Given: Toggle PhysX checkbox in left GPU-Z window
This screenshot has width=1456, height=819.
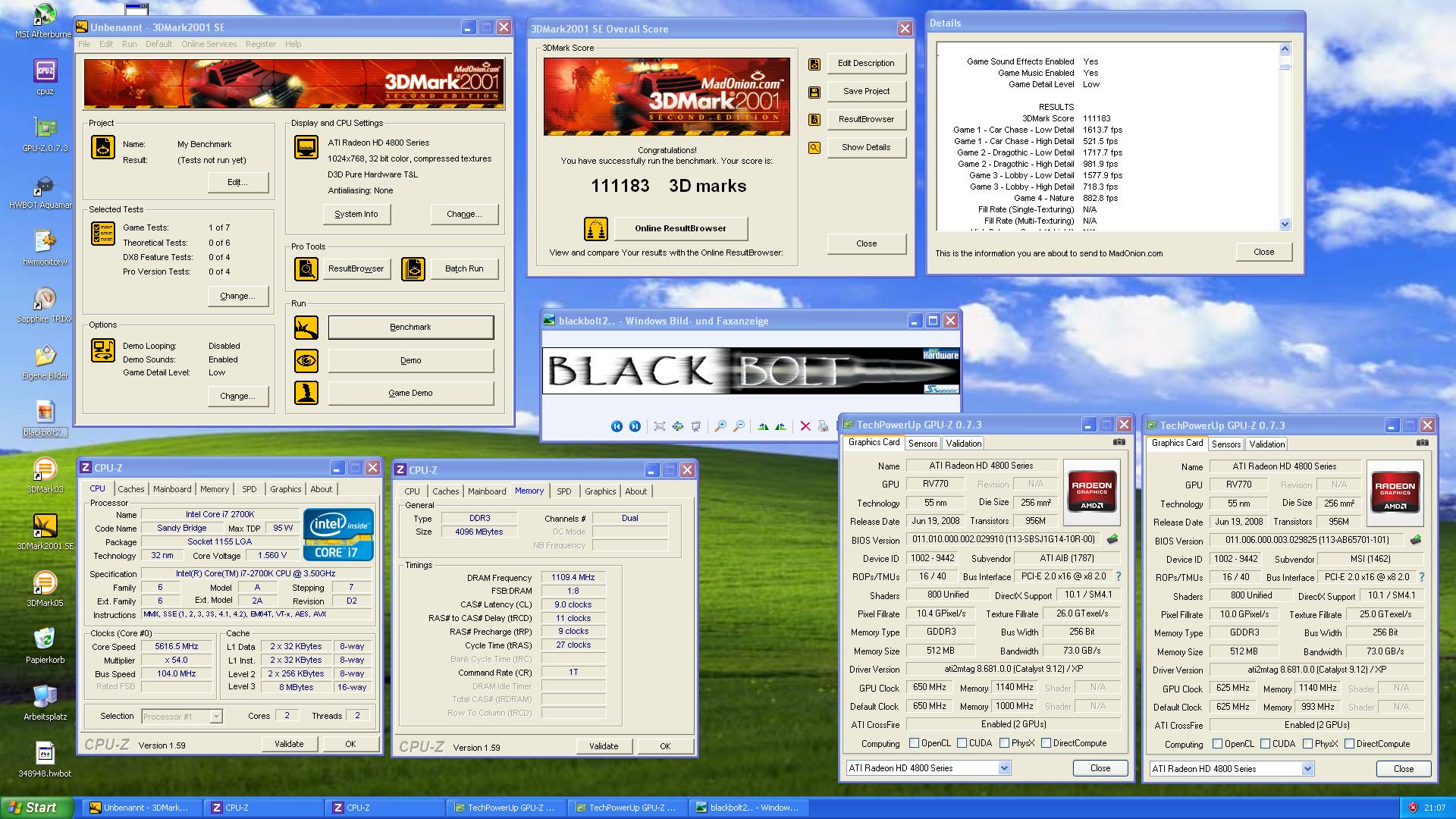Looking at the screenshot, I should point(1004,743).
